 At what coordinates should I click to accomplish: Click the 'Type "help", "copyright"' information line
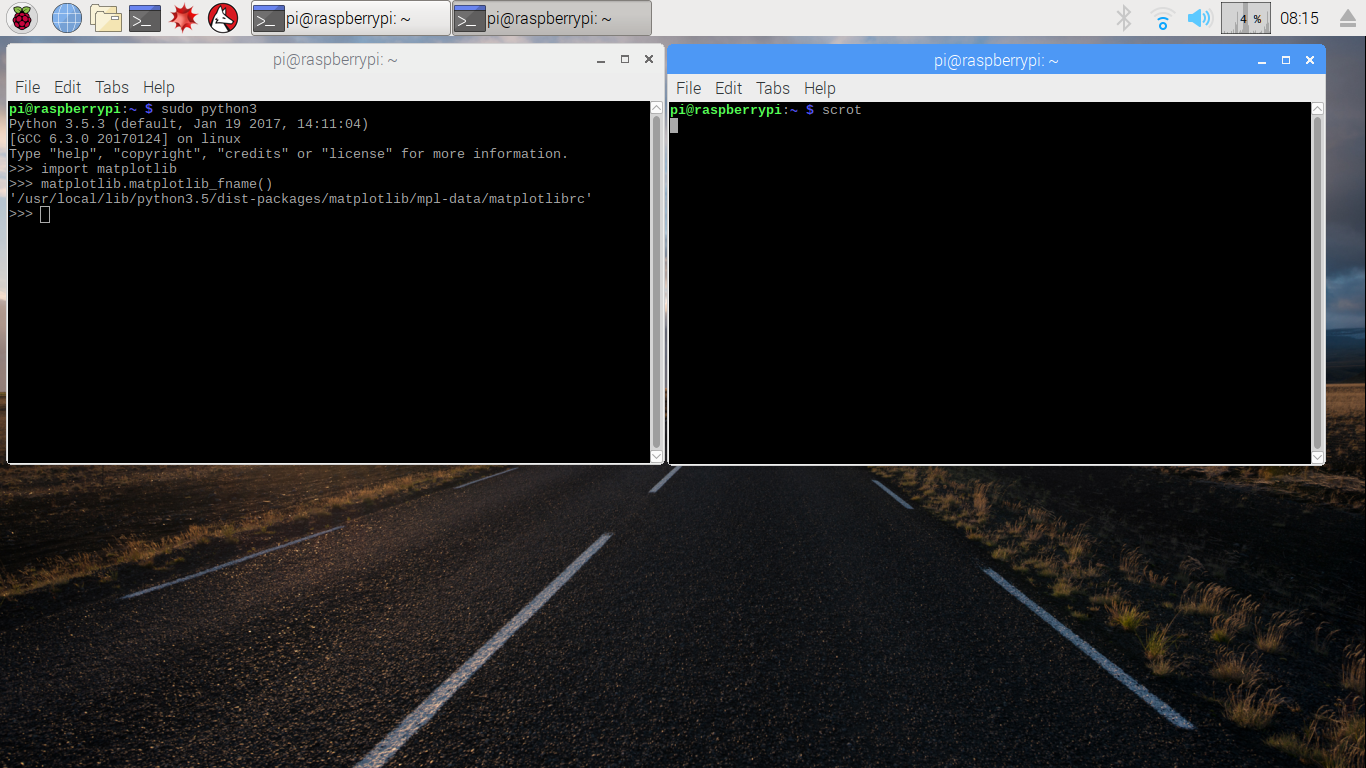click(x=289, y=154)
